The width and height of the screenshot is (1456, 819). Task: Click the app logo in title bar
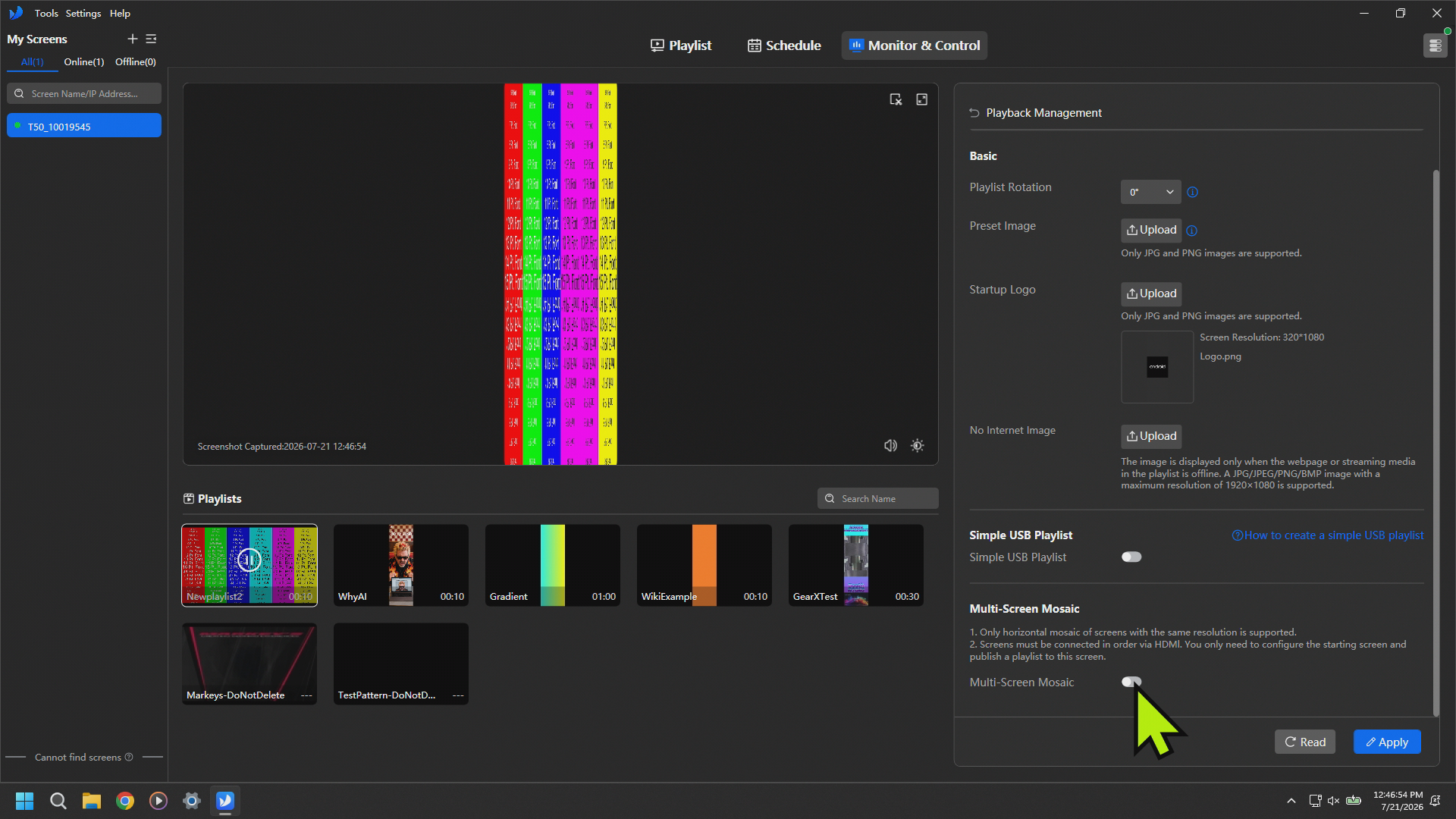16,13
